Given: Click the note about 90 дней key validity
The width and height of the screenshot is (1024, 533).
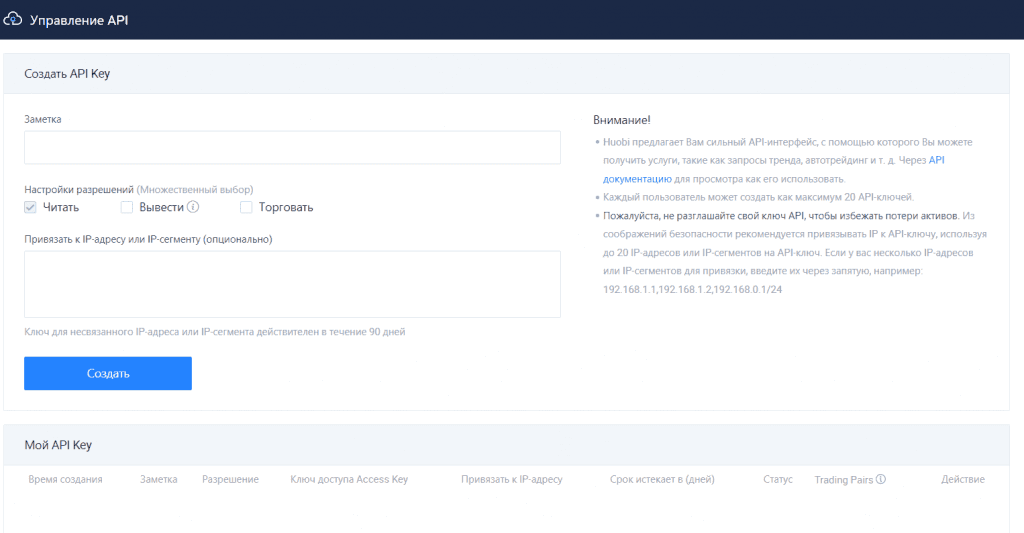Looking at the screenshot, I should [215, 332].
